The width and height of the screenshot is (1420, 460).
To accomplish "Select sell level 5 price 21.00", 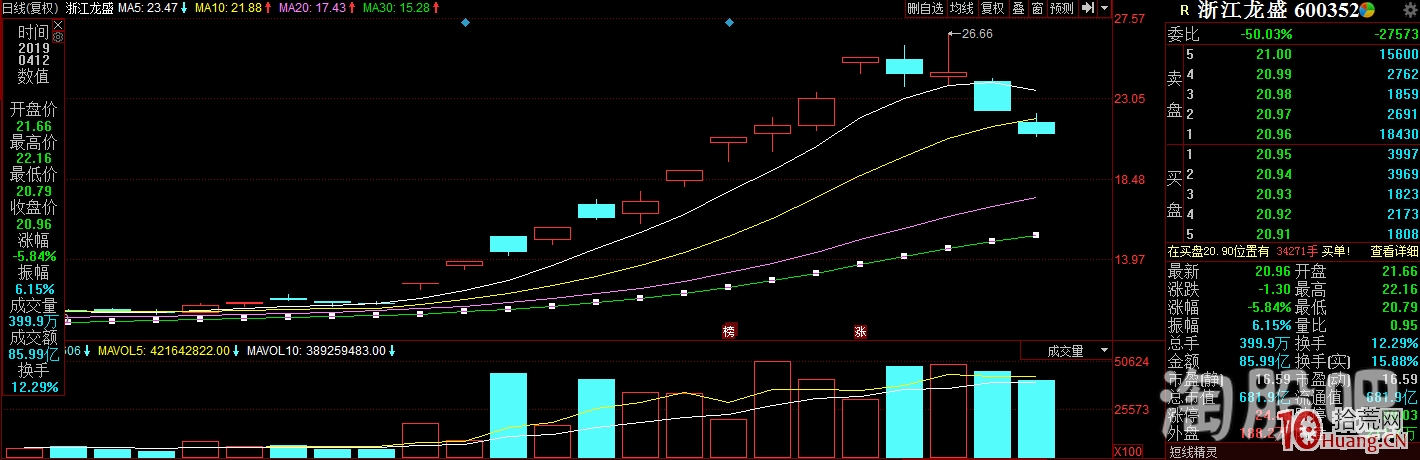I will click(x=1273, y=54).
